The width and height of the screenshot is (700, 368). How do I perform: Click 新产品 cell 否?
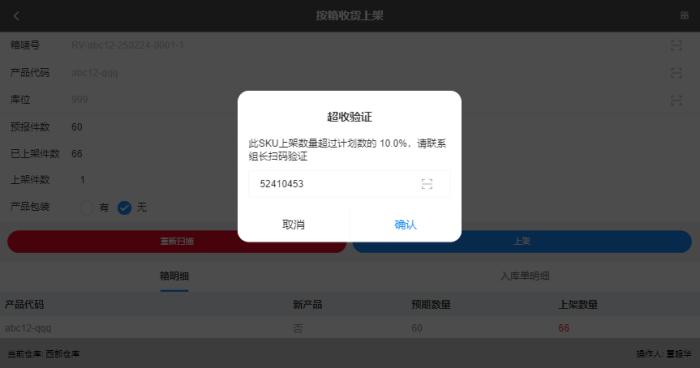click(x=298, y=328)
